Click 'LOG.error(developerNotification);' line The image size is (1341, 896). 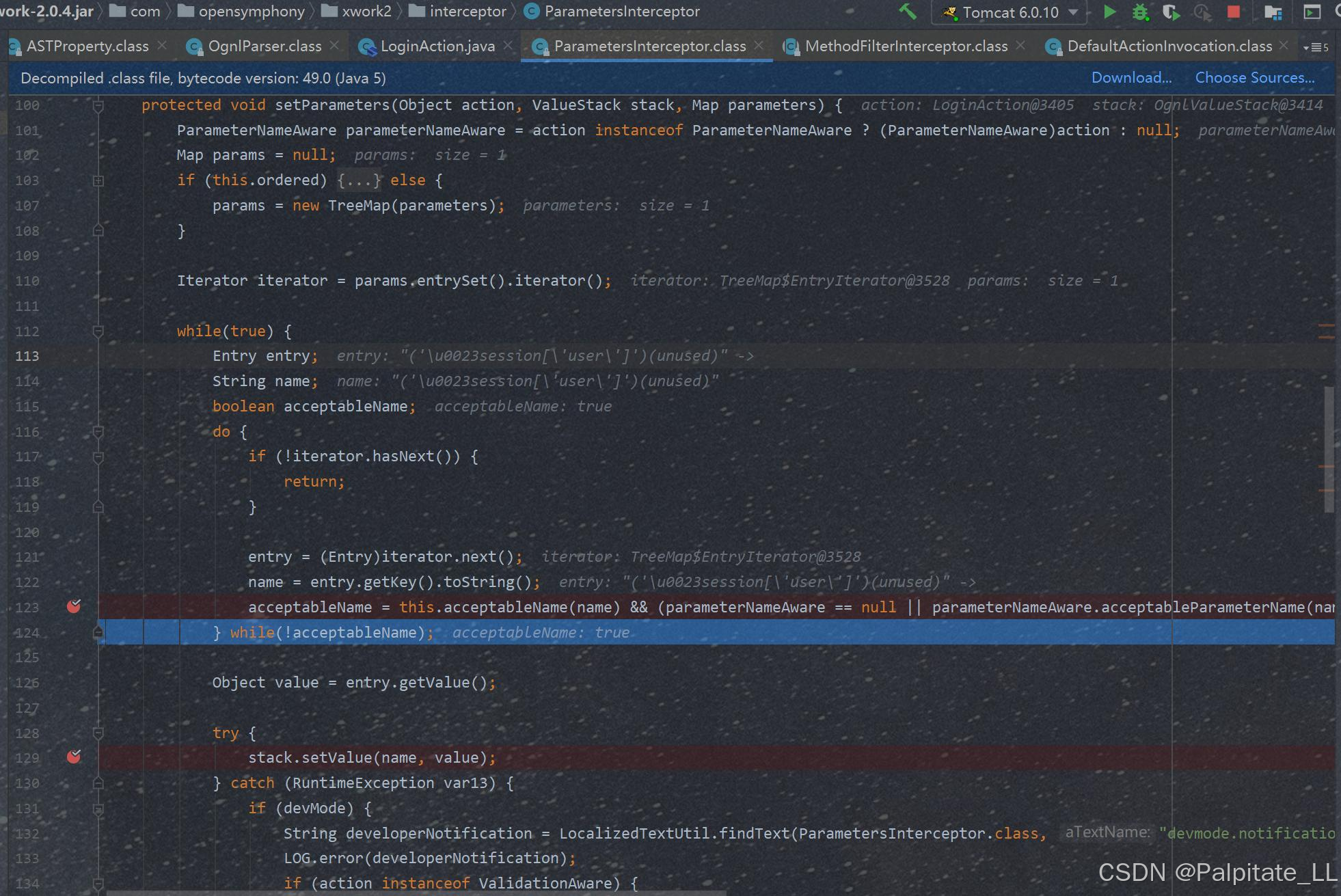430,858
